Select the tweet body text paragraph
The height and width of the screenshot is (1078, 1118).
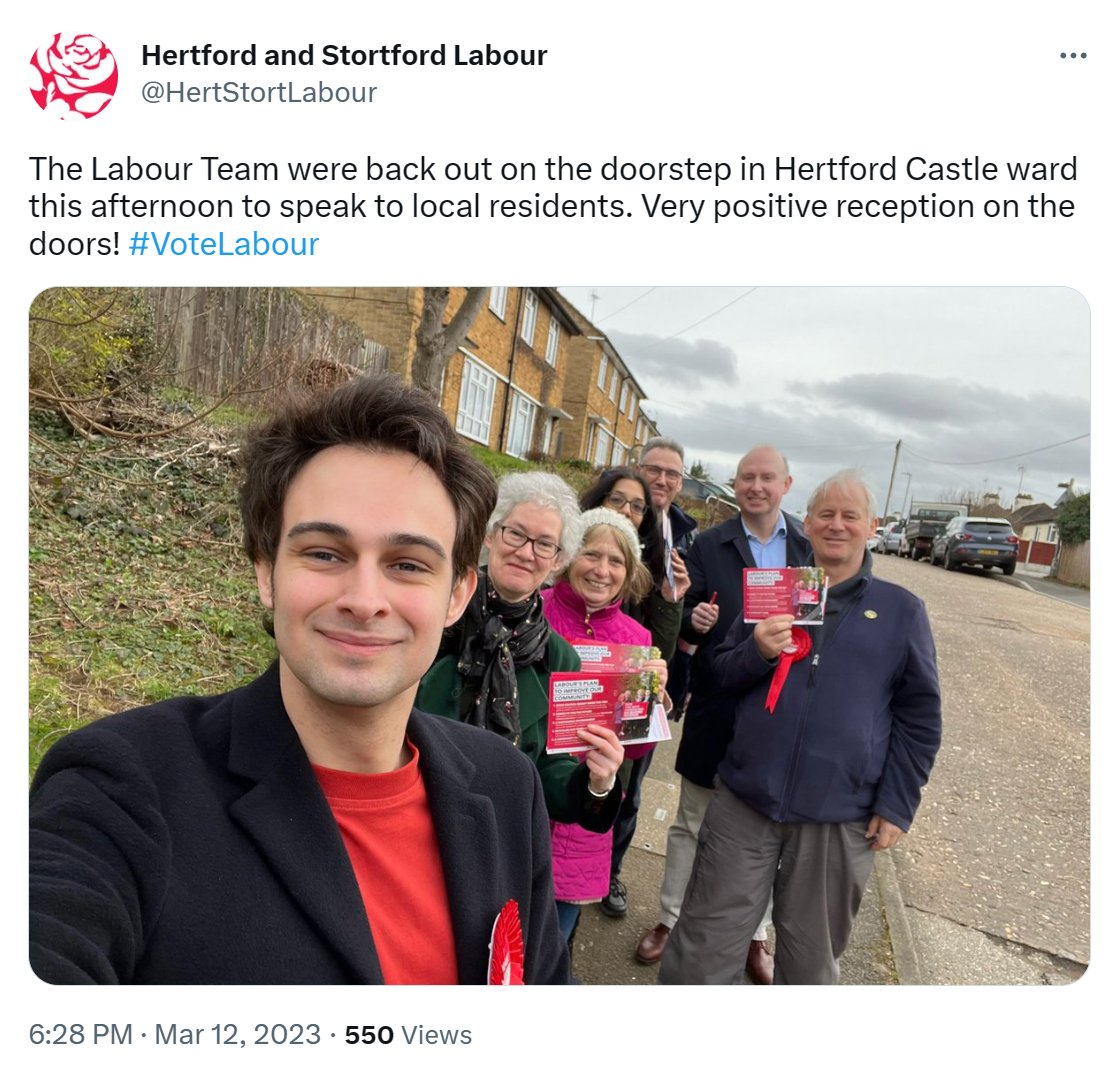553,207
